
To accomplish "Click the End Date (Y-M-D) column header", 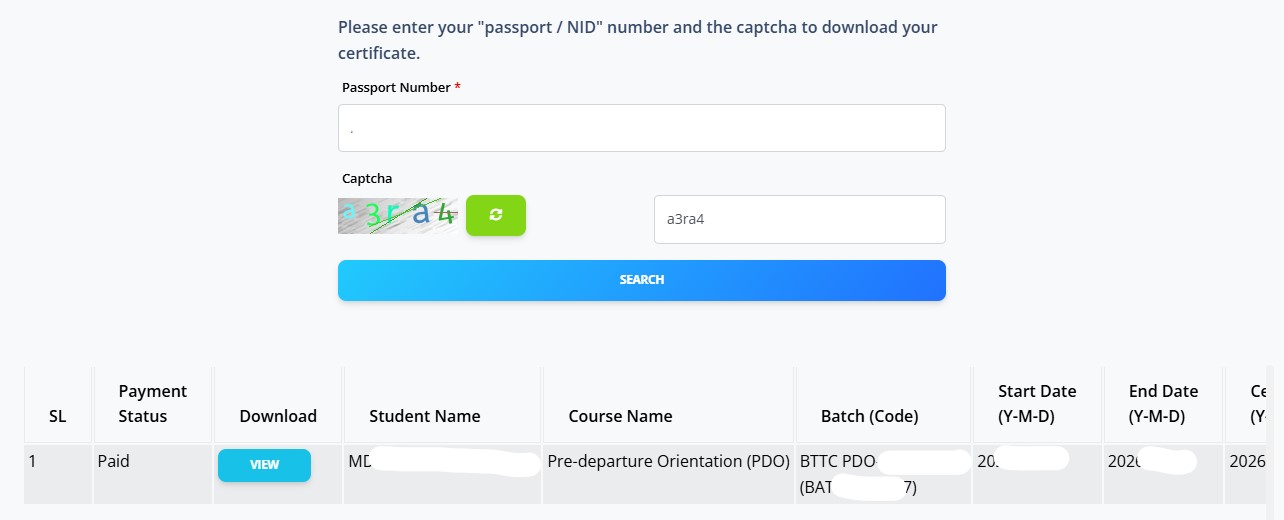I will pos(1163,404).
